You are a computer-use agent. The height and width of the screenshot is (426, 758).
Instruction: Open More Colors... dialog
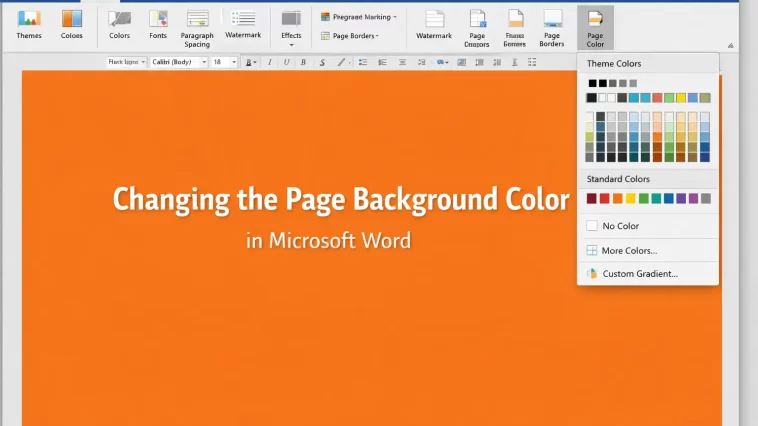click(x=648, y=250)
